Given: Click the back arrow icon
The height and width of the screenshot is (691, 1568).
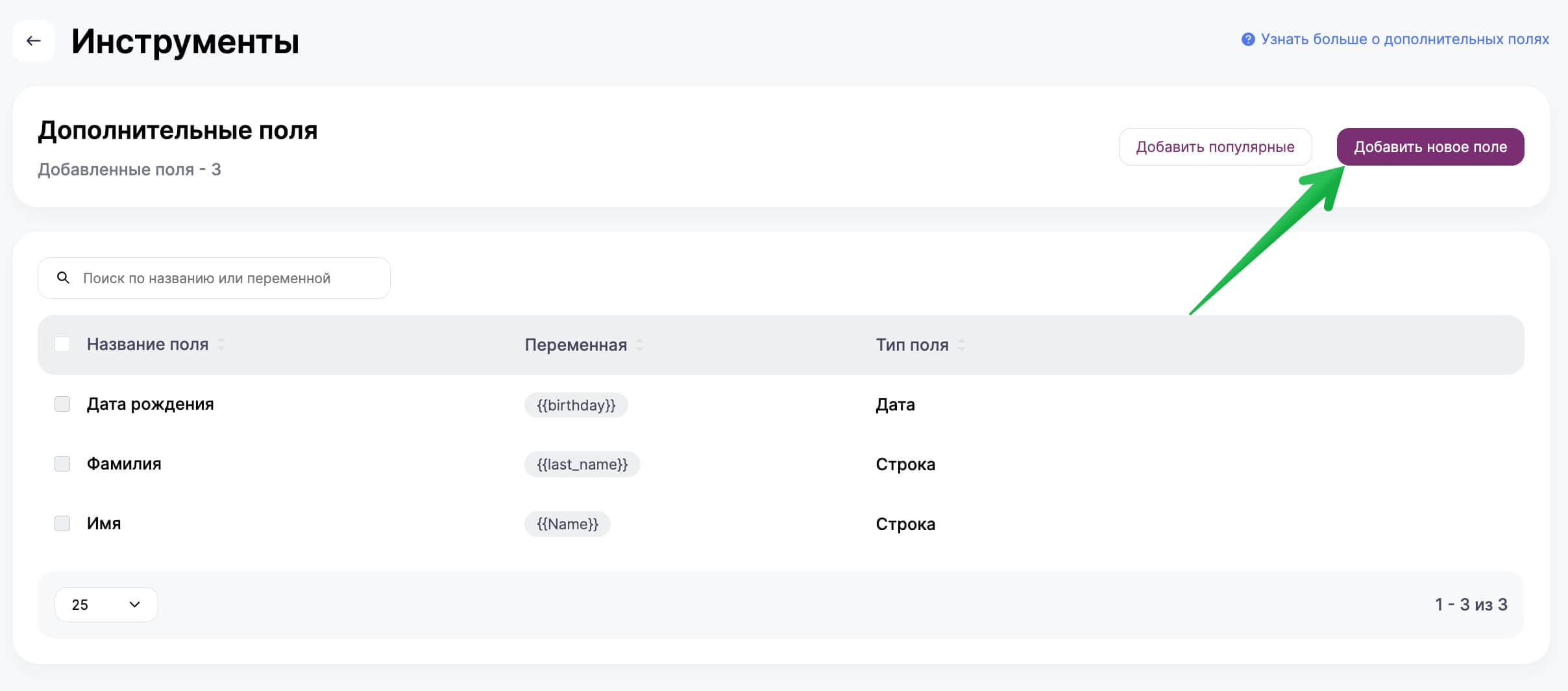Looking at the screenshot, I should [33, 41].
